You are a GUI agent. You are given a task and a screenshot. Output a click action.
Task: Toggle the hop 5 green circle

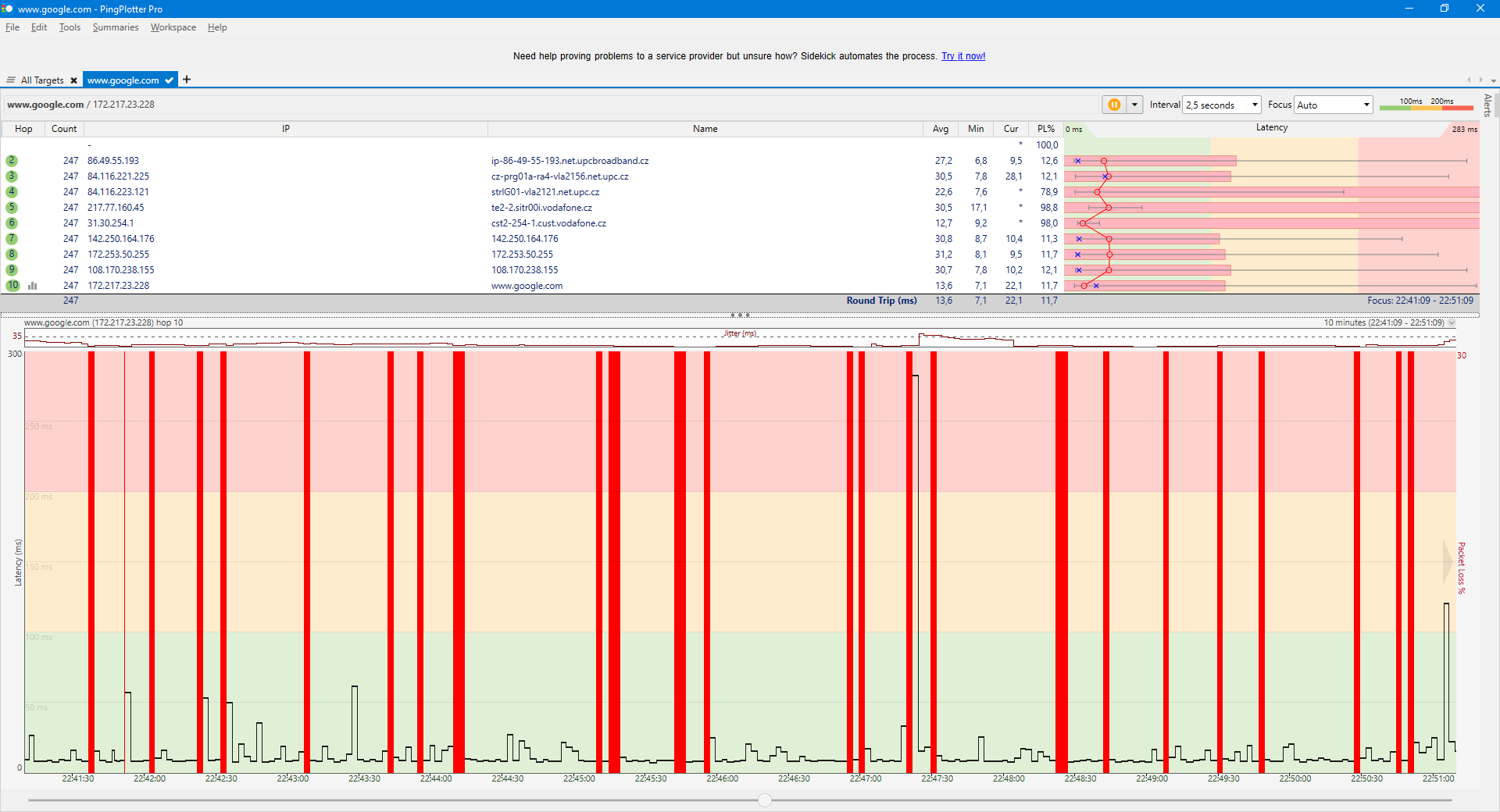12,208
